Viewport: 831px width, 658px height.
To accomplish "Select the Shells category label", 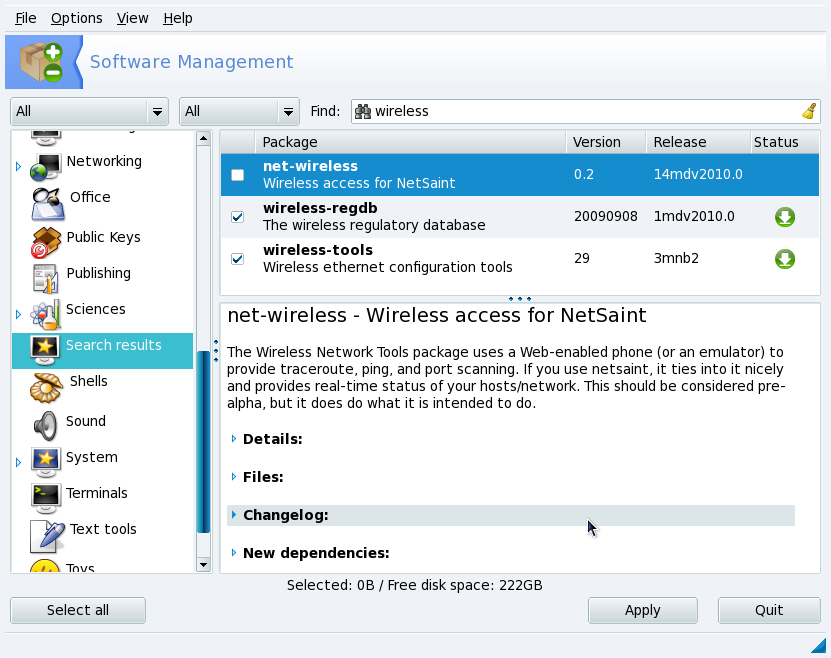I will point(89,381).
